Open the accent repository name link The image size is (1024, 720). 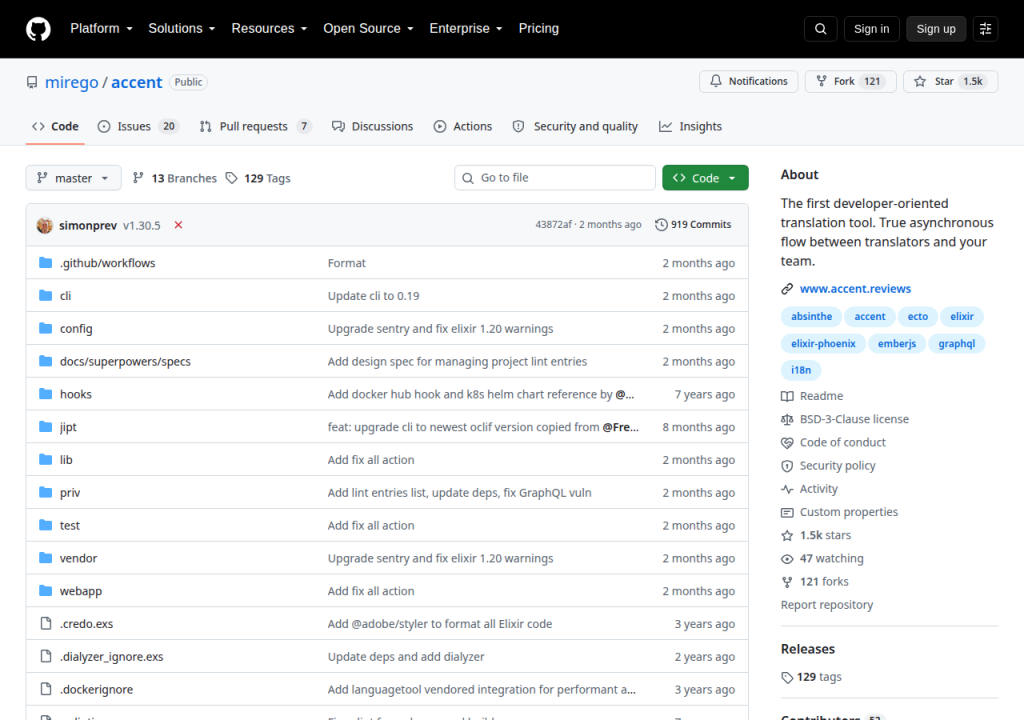[136, 82]
